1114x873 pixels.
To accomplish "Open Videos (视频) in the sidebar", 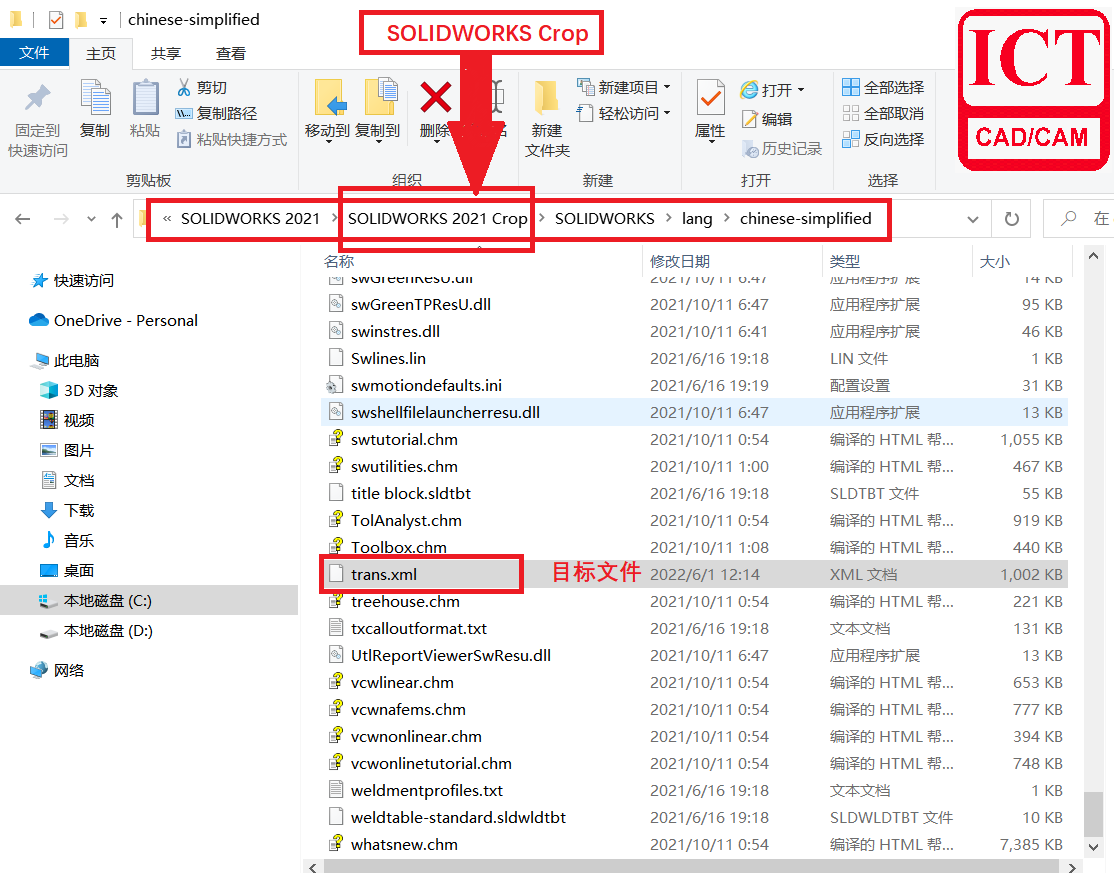I will tap(67, 421).
